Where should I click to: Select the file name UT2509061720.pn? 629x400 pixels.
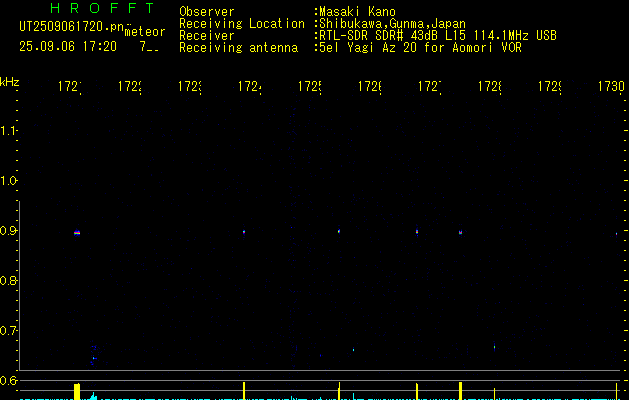[x=71, y=27]
